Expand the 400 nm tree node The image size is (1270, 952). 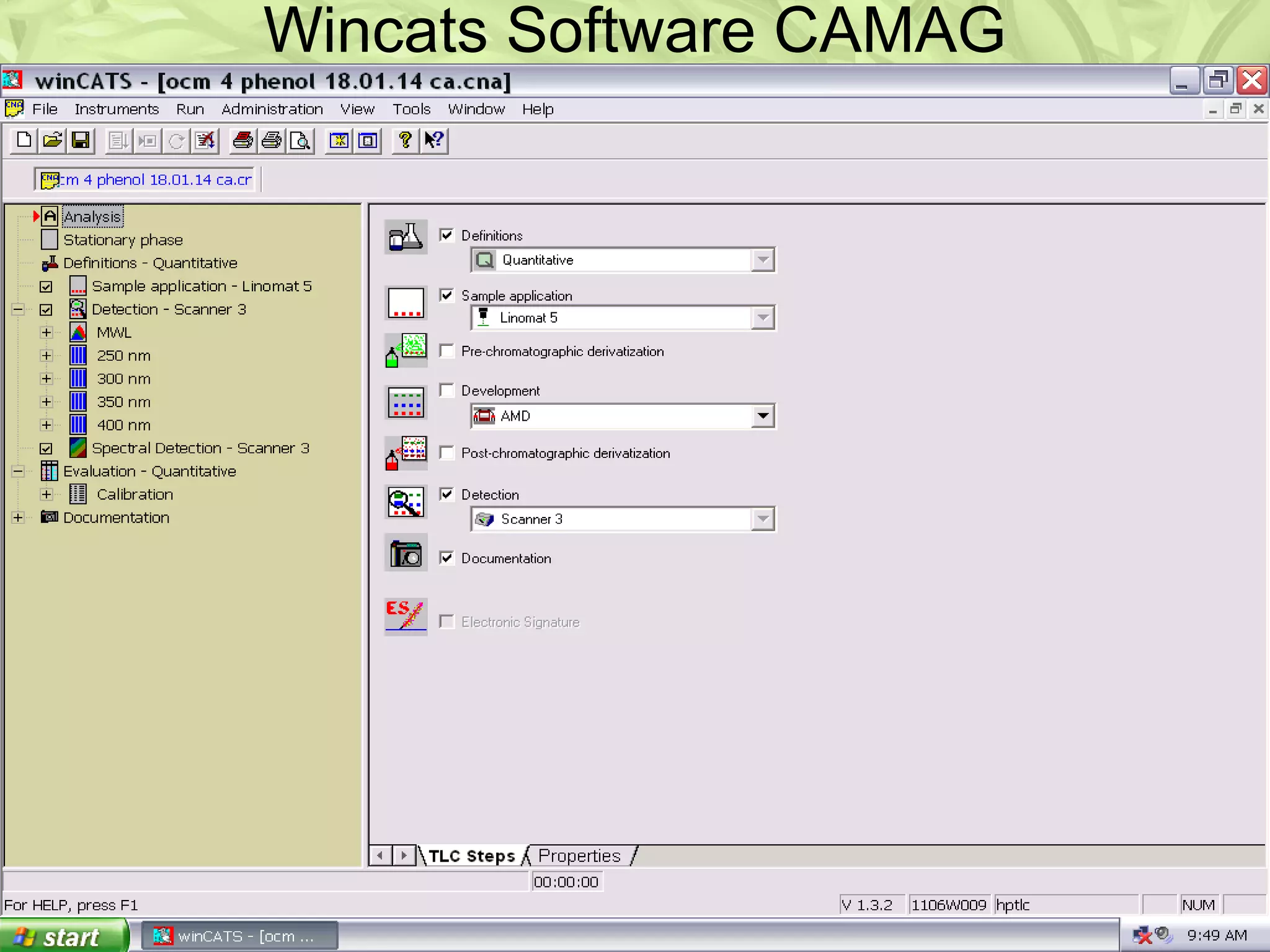(x=47, y=425)
